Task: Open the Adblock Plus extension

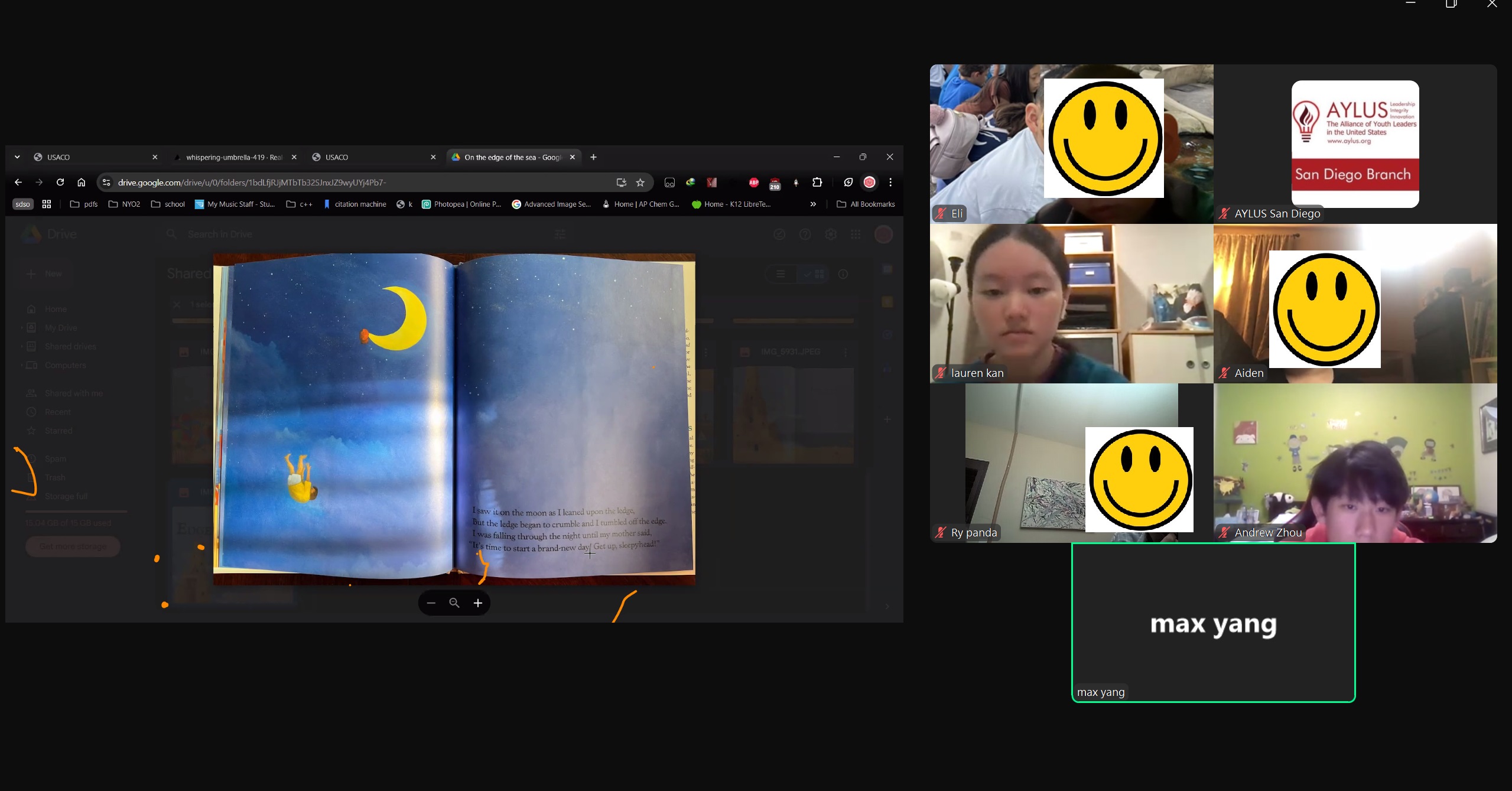Action: (754, 183)
